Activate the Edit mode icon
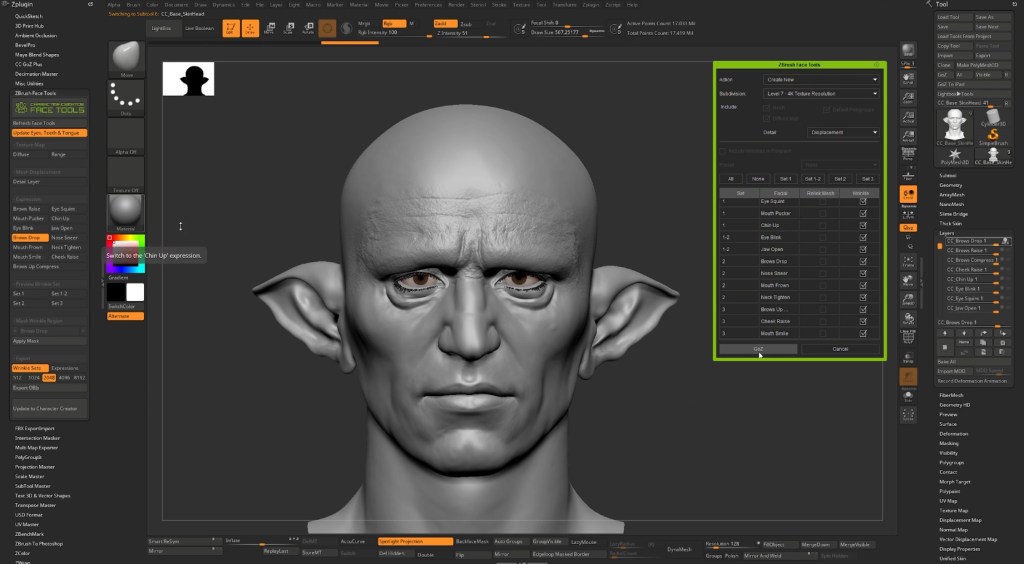The image size is (1024, 564). (231, 28)
